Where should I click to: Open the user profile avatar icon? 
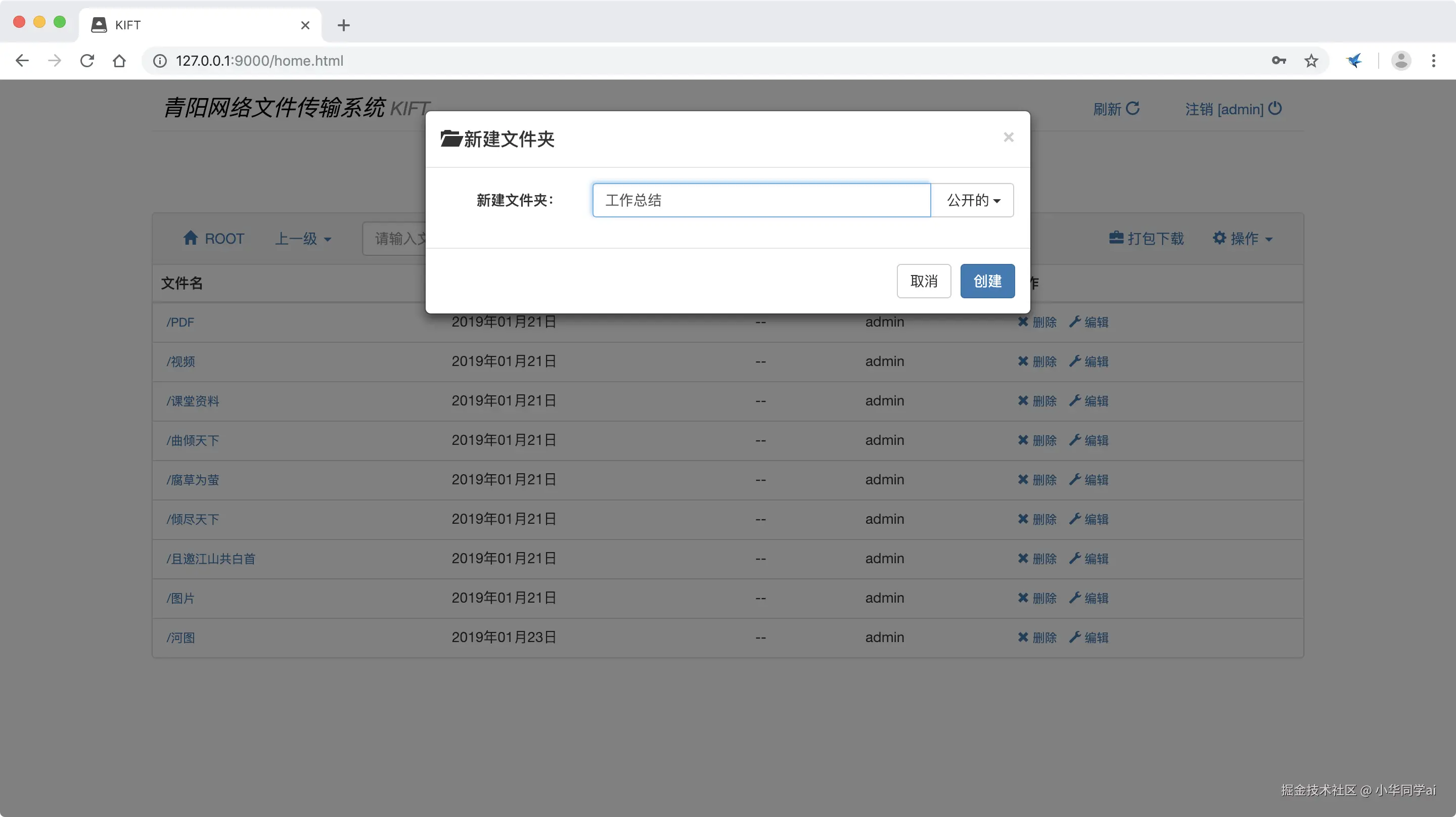point(1400,61)
